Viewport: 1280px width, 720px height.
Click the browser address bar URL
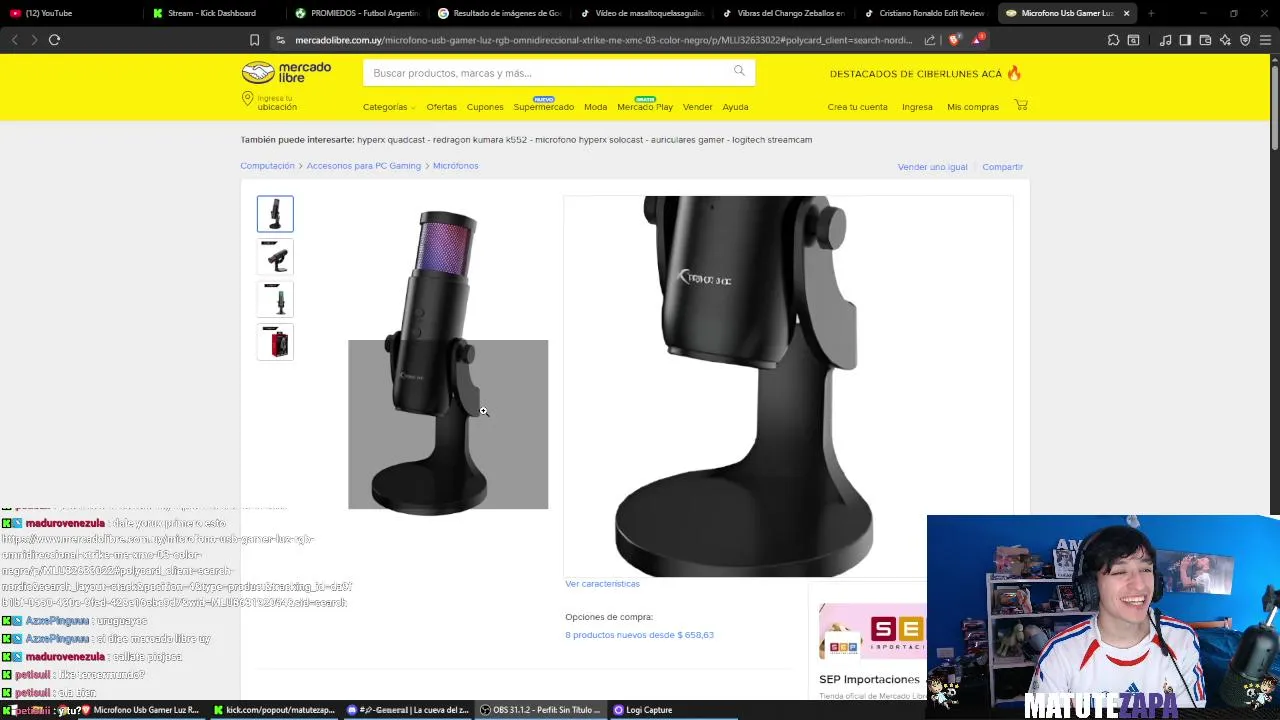[x=603, y=40]
